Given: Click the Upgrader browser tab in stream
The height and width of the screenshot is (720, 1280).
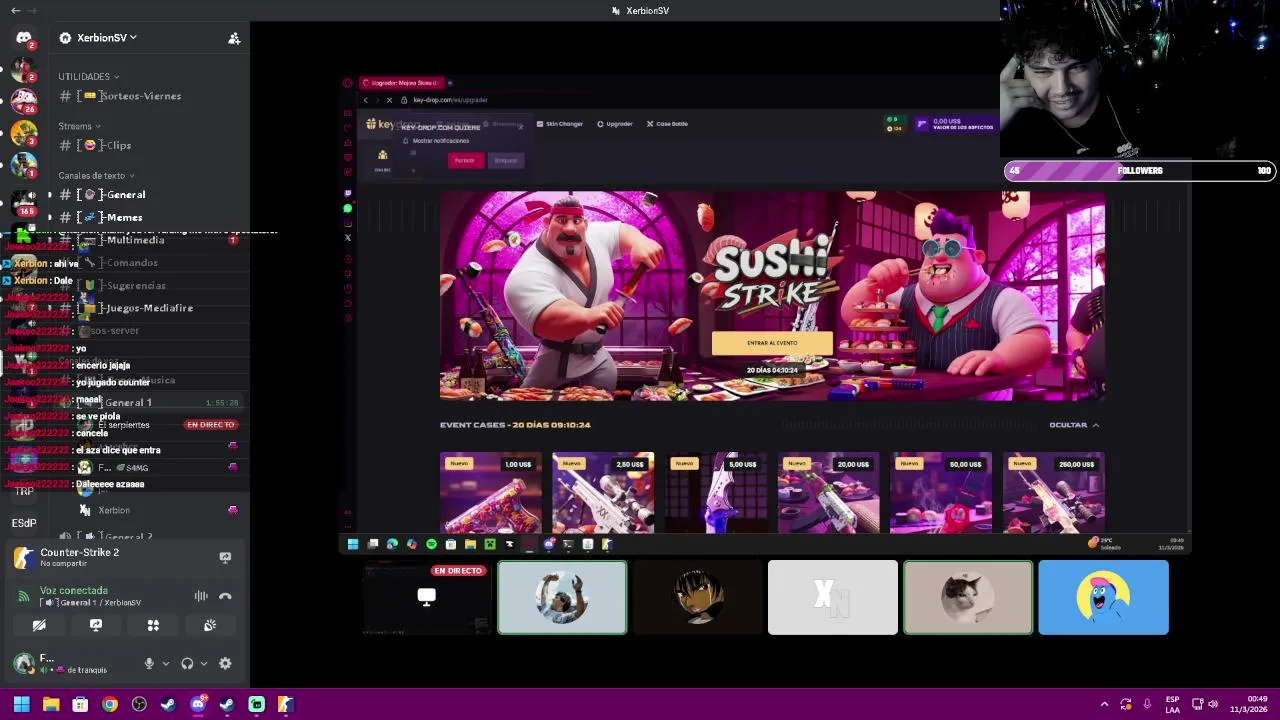Looking at the screenshot, I should pos(401,83).
